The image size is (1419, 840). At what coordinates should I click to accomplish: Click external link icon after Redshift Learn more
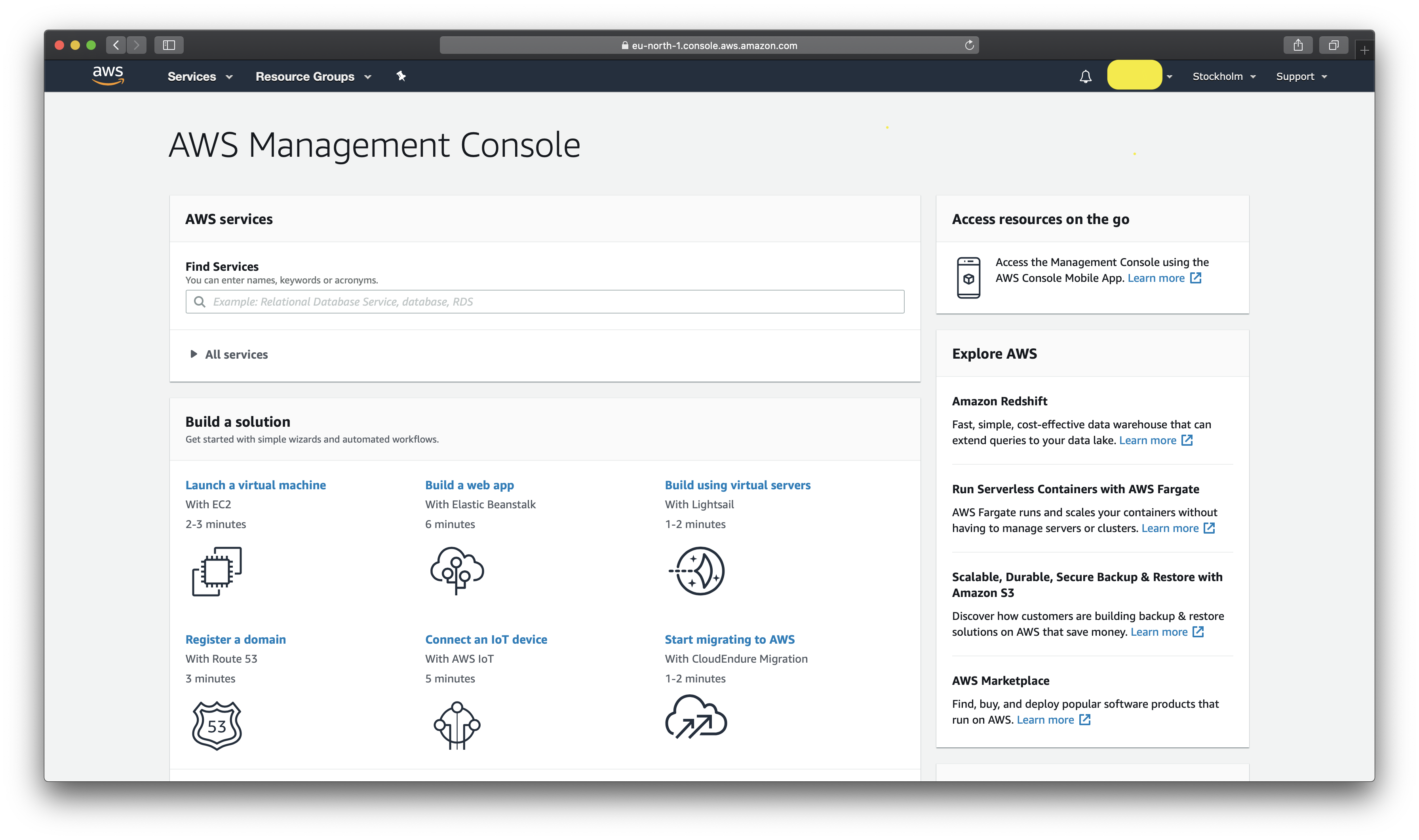pyautogui.click(x=1187, y=440)
